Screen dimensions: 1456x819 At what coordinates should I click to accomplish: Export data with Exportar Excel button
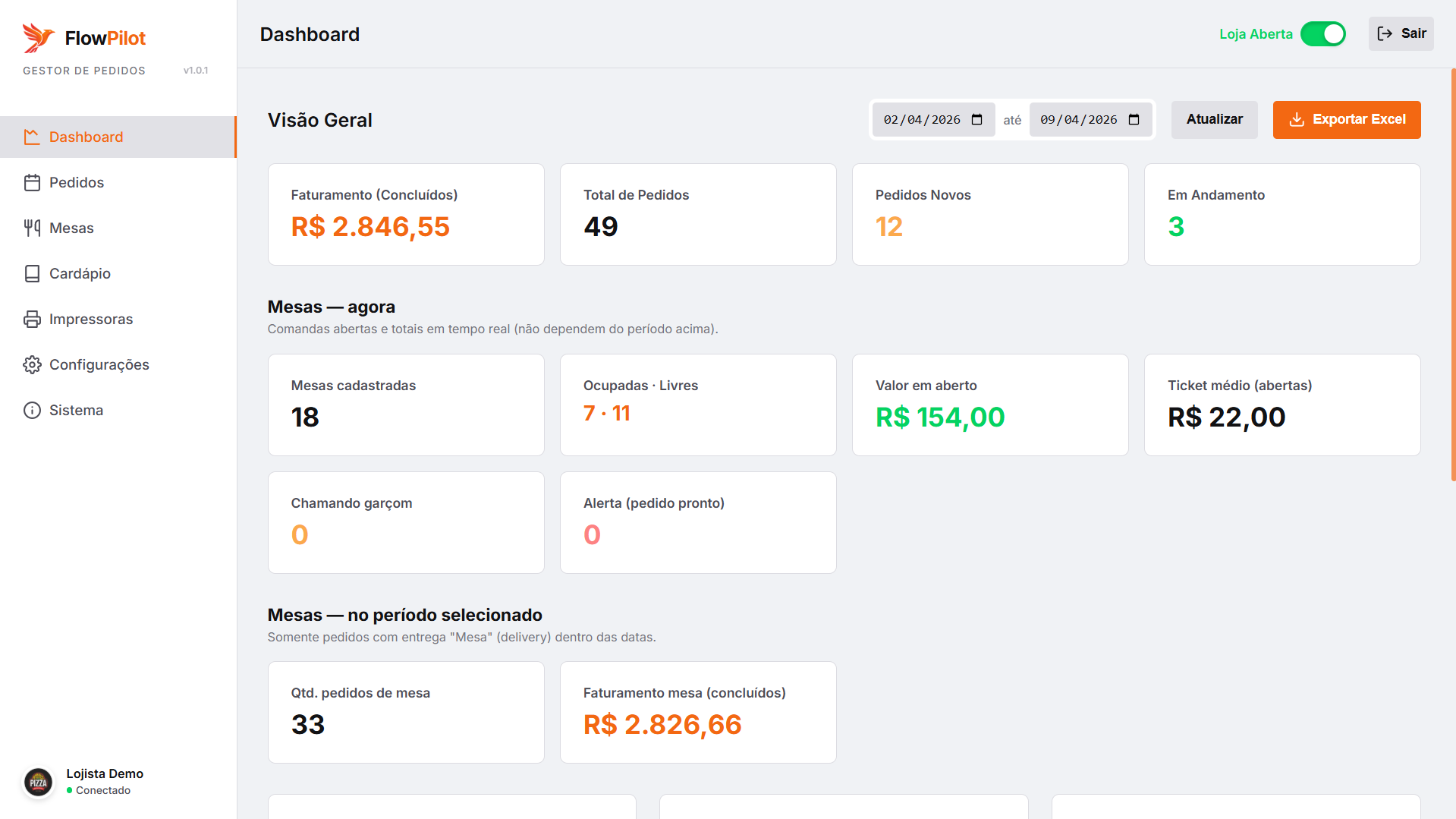(x=1346, y=120)
